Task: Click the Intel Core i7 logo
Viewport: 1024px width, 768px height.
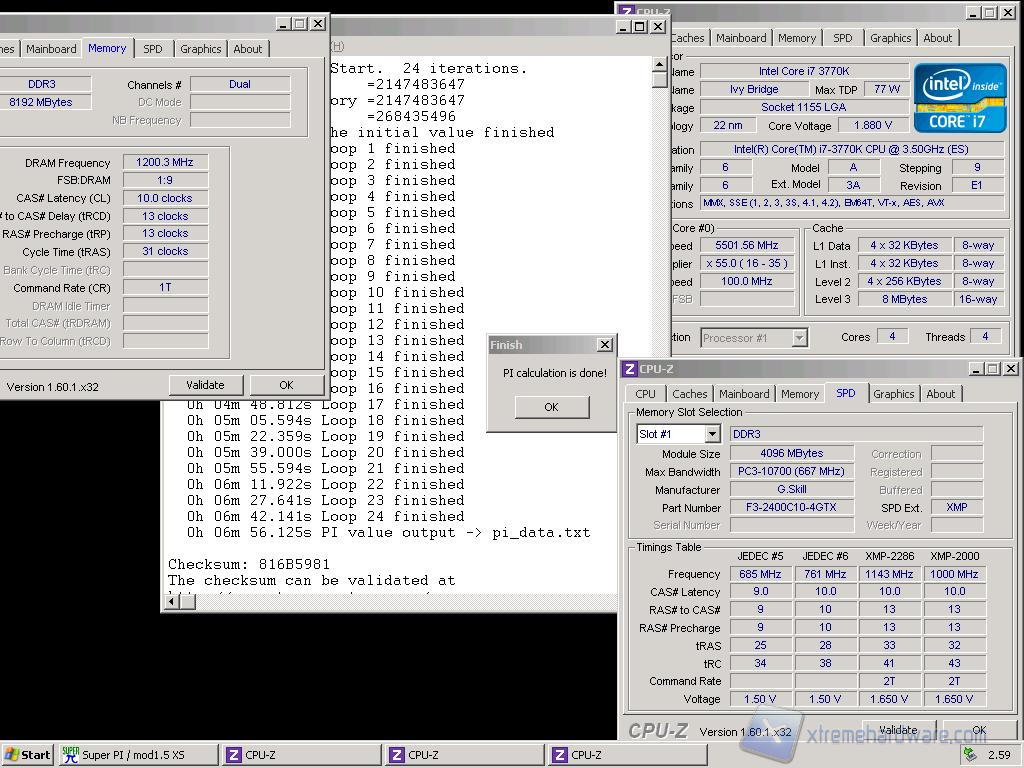Action: [x=960, y=98]
